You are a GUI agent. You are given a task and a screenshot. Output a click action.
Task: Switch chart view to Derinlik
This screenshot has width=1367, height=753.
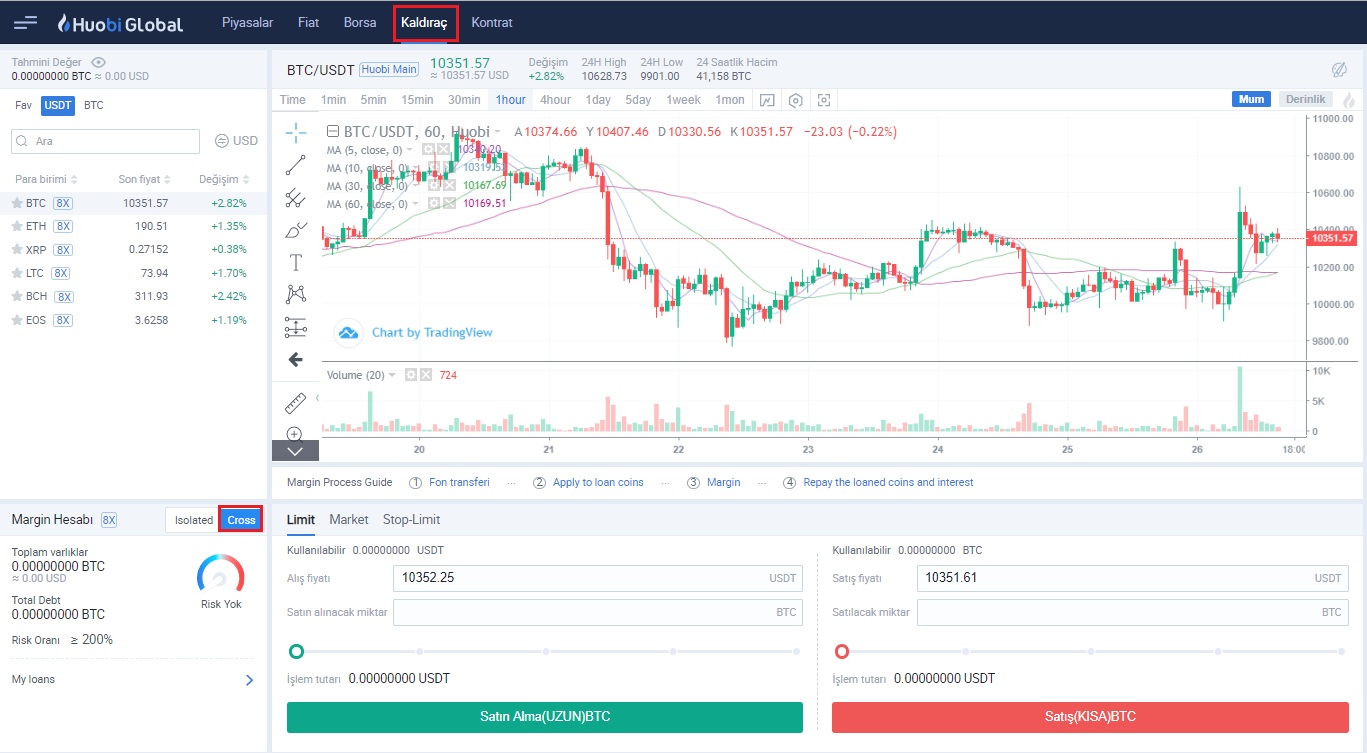click(x=1305, y=99)
